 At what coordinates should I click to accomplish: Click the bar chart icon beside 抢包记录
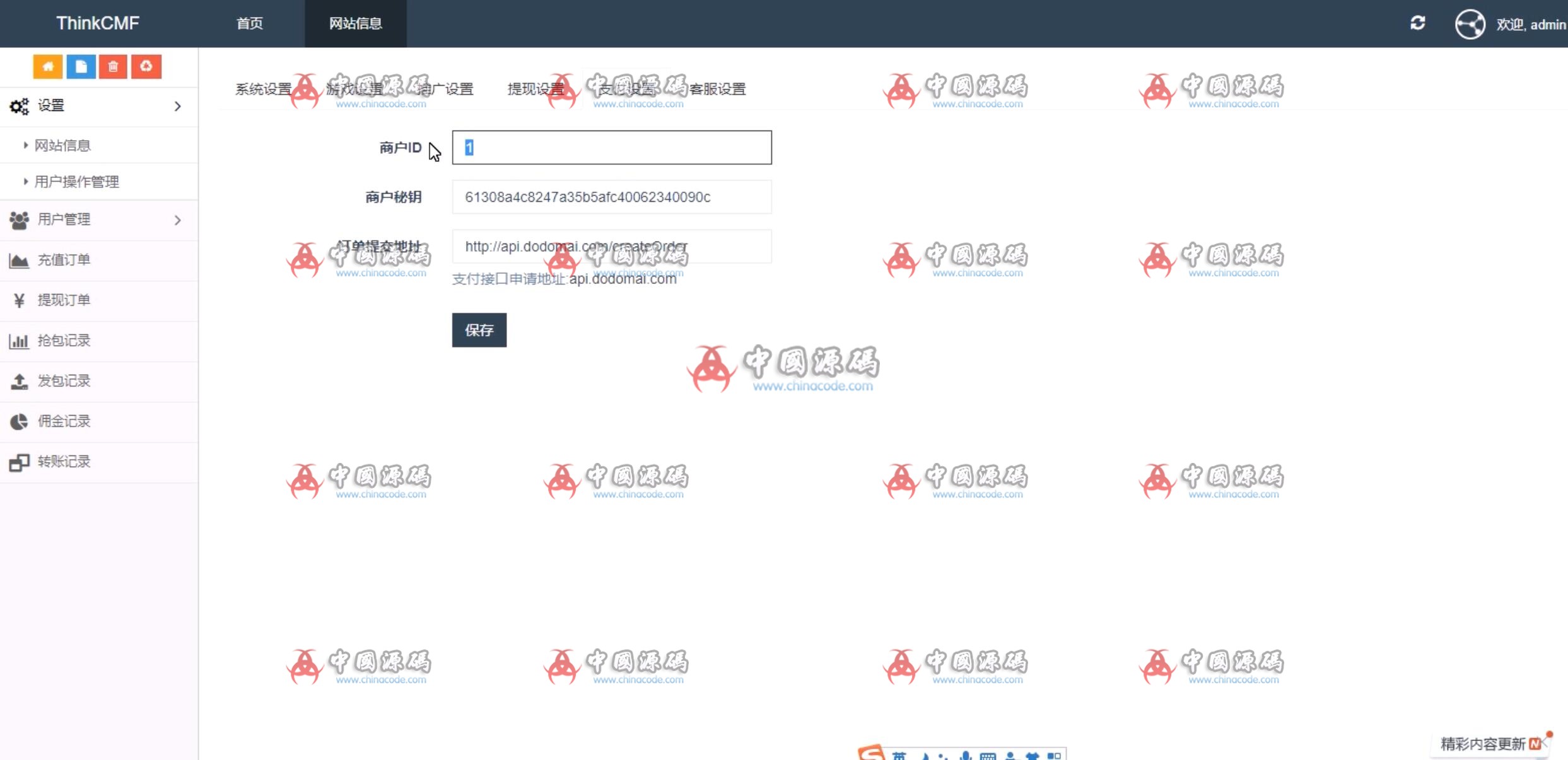(x=19, y=341)
